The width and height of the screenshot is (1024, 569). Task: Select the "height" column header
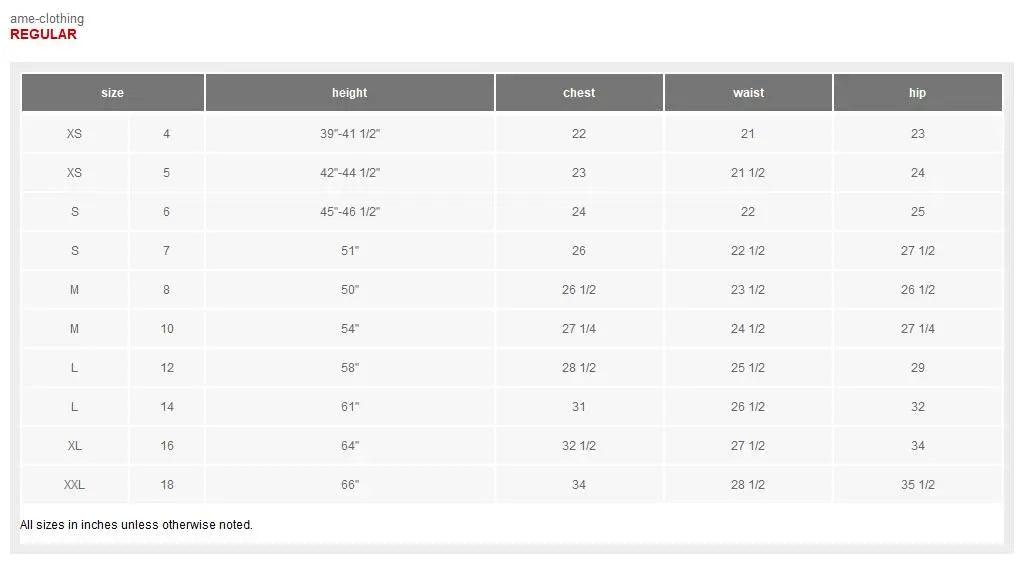pos(349,93)
